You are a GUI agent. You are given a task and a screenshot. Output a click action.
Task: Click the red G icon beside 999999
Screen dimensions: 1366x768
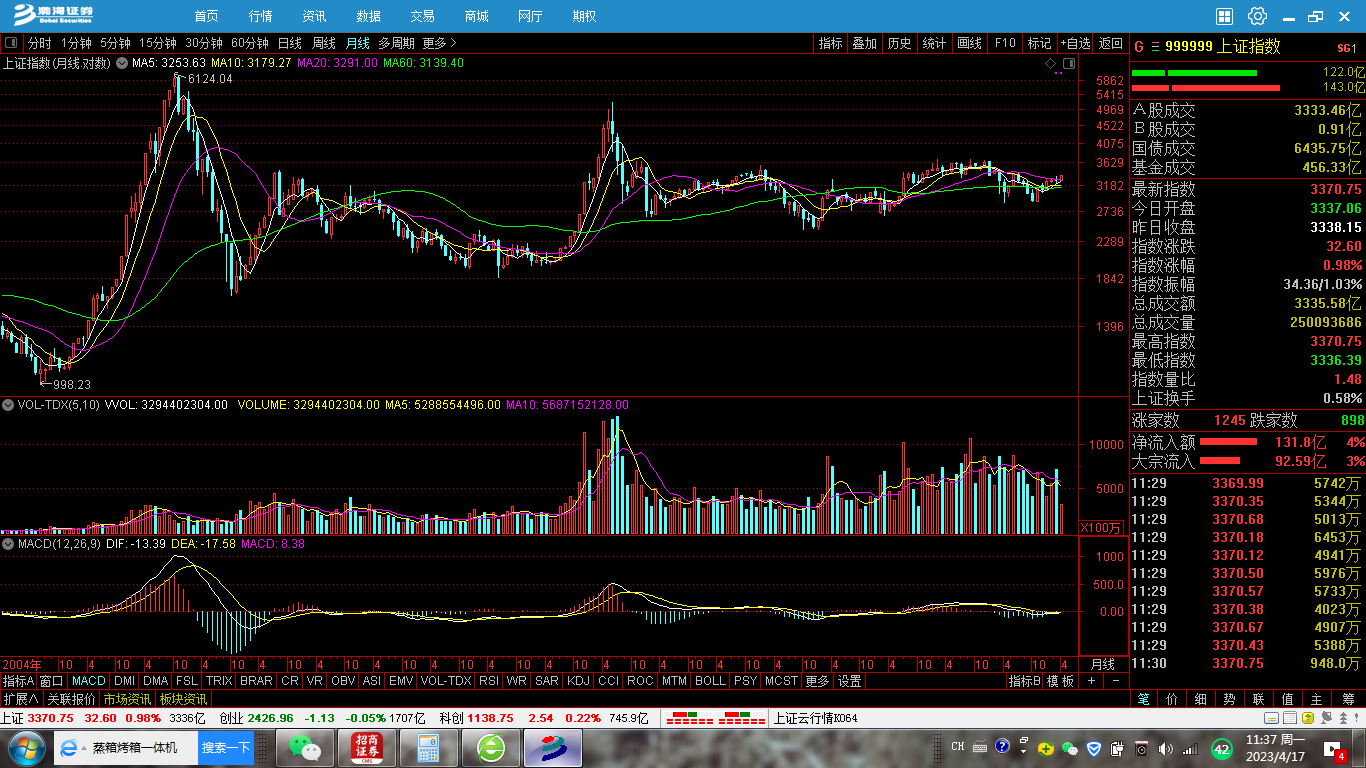coord(1139,47)
